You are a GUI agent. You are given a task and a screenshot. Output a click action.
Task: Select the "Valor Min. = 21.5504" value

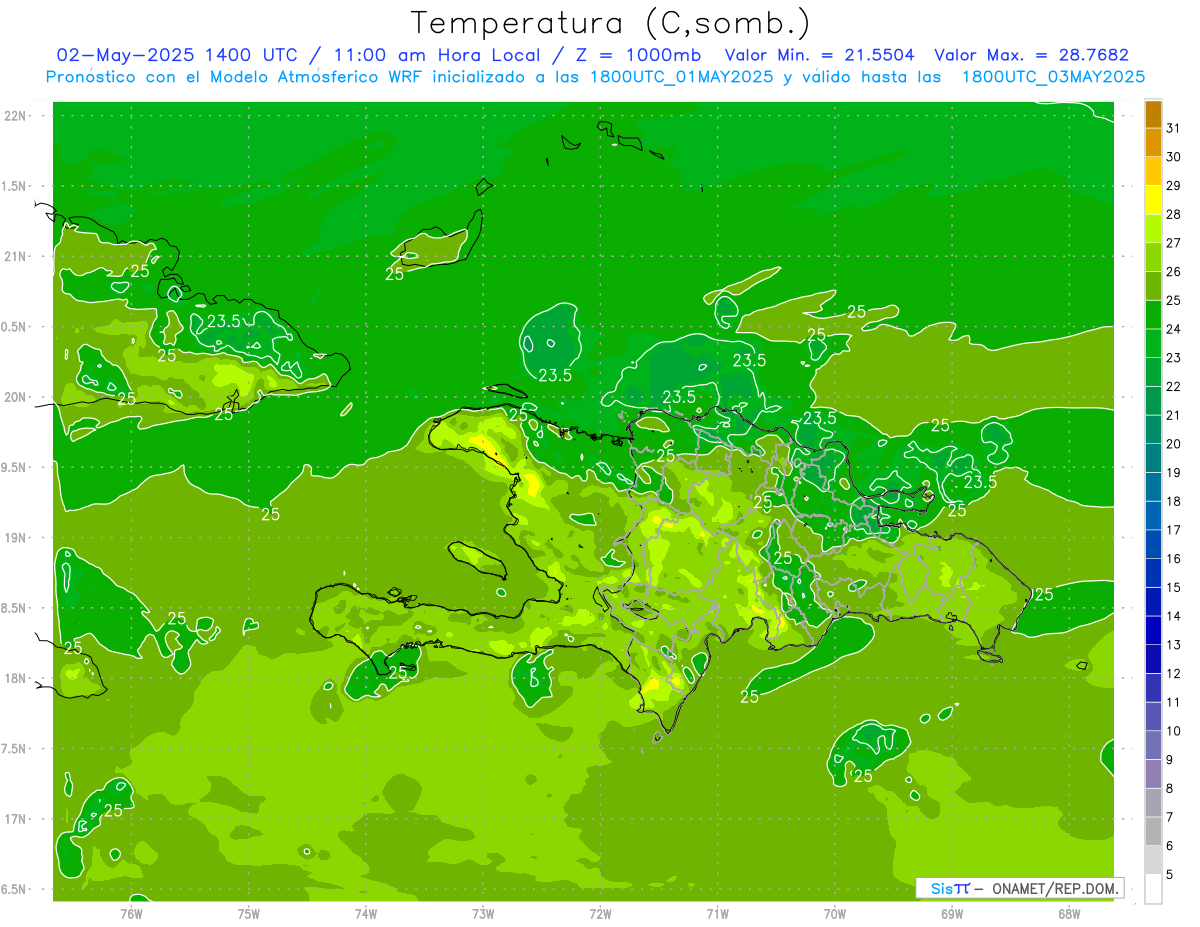click(819, 55)
